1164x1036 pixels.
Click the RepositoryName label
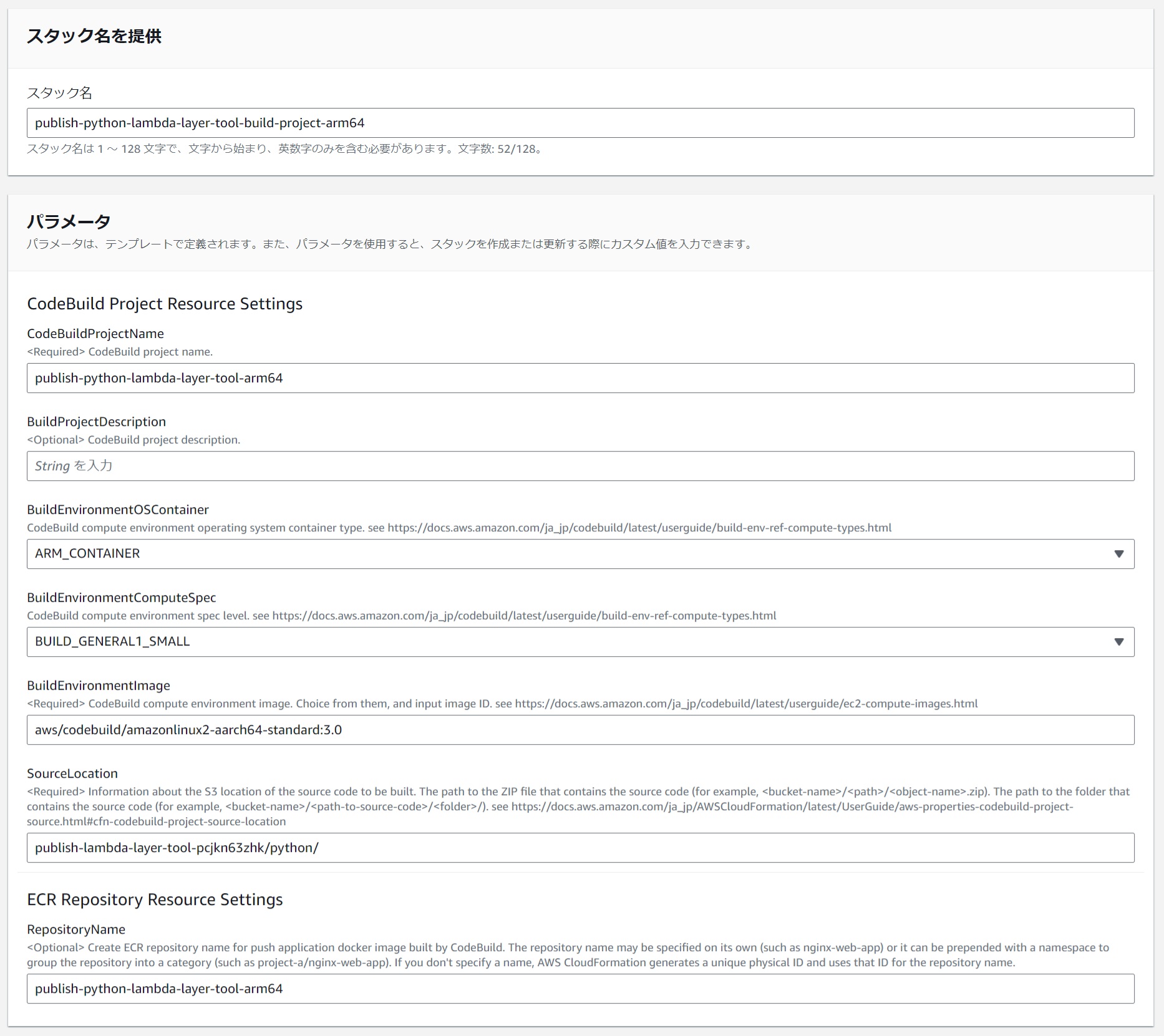click(x=76, y=929)
